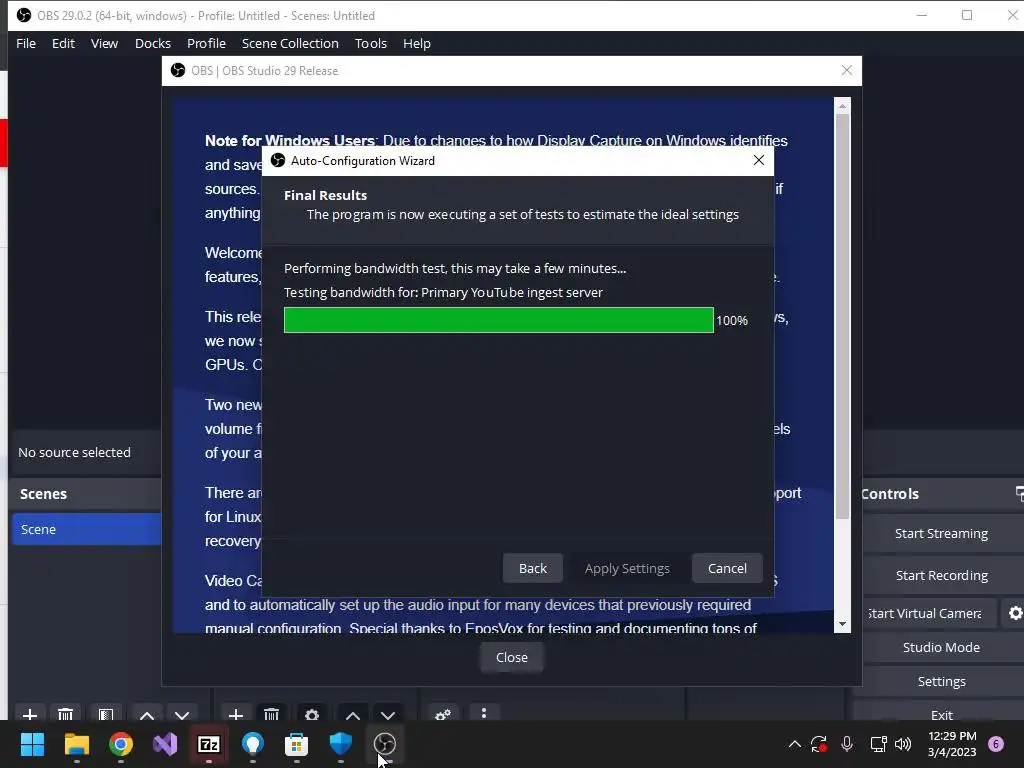The width and height of the screenshot is (1024, 768).
Task: Close the OBS Studio 29 Release dialog
Action: (x=511, y=658)
